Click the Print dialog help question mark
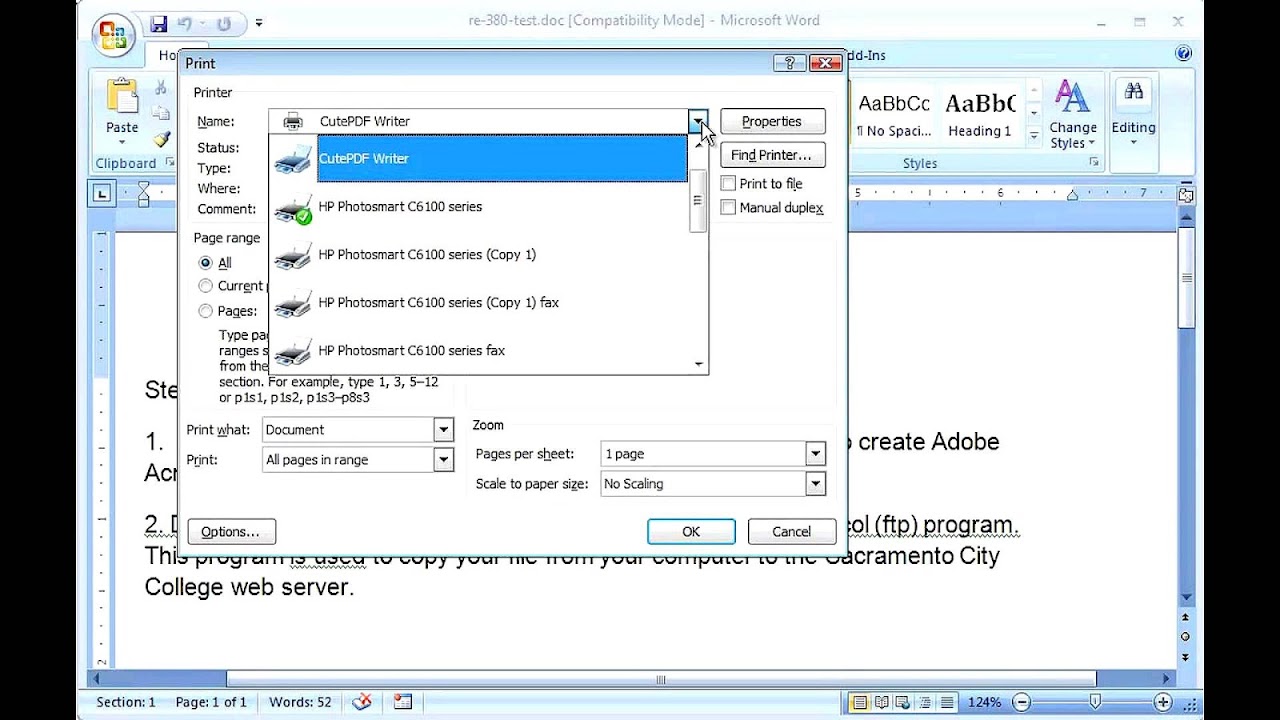The image size is (1280, 720). coord(789,63)
